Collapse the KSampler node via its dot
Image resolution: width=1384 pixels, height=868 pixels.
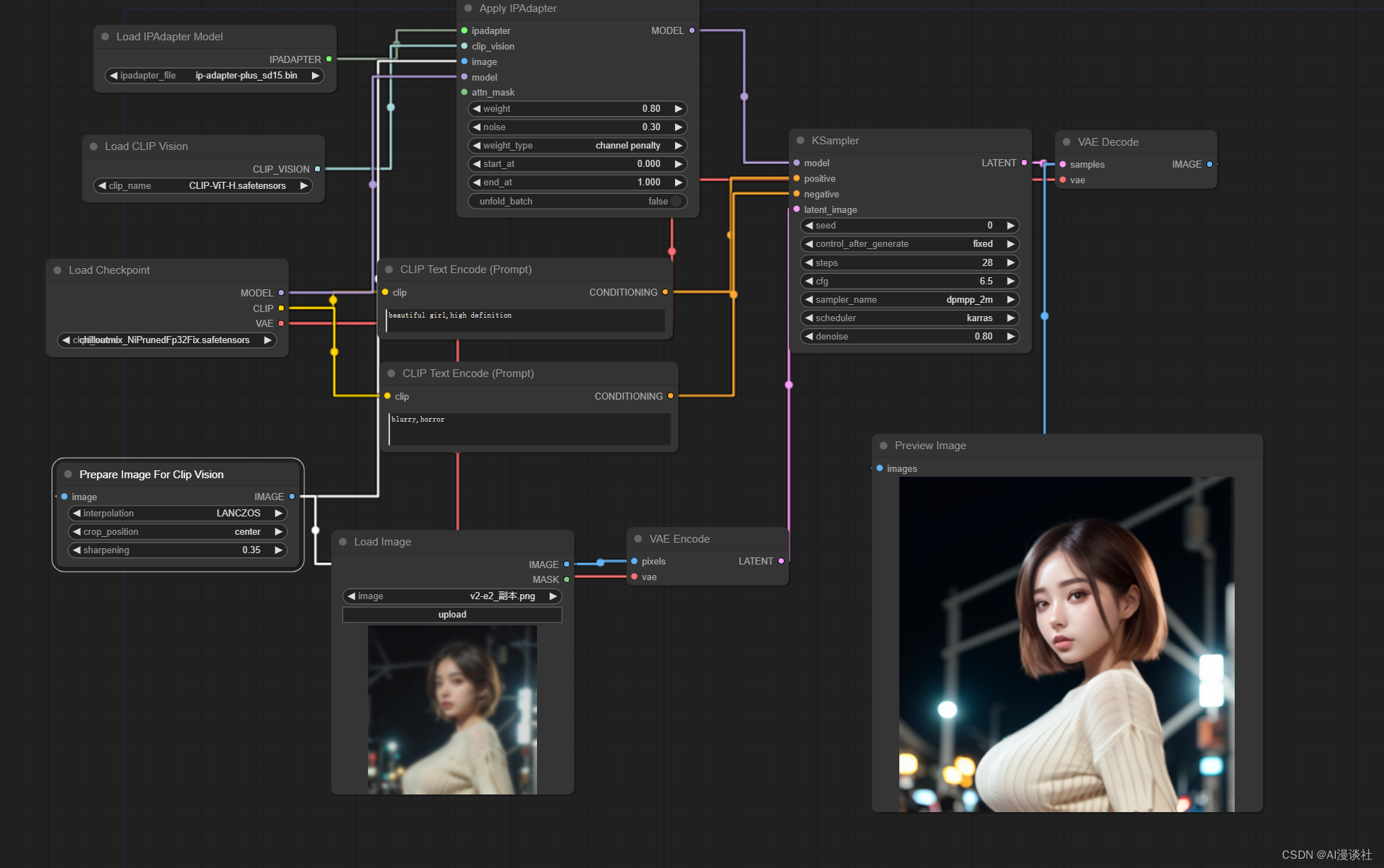pos(800,141)
